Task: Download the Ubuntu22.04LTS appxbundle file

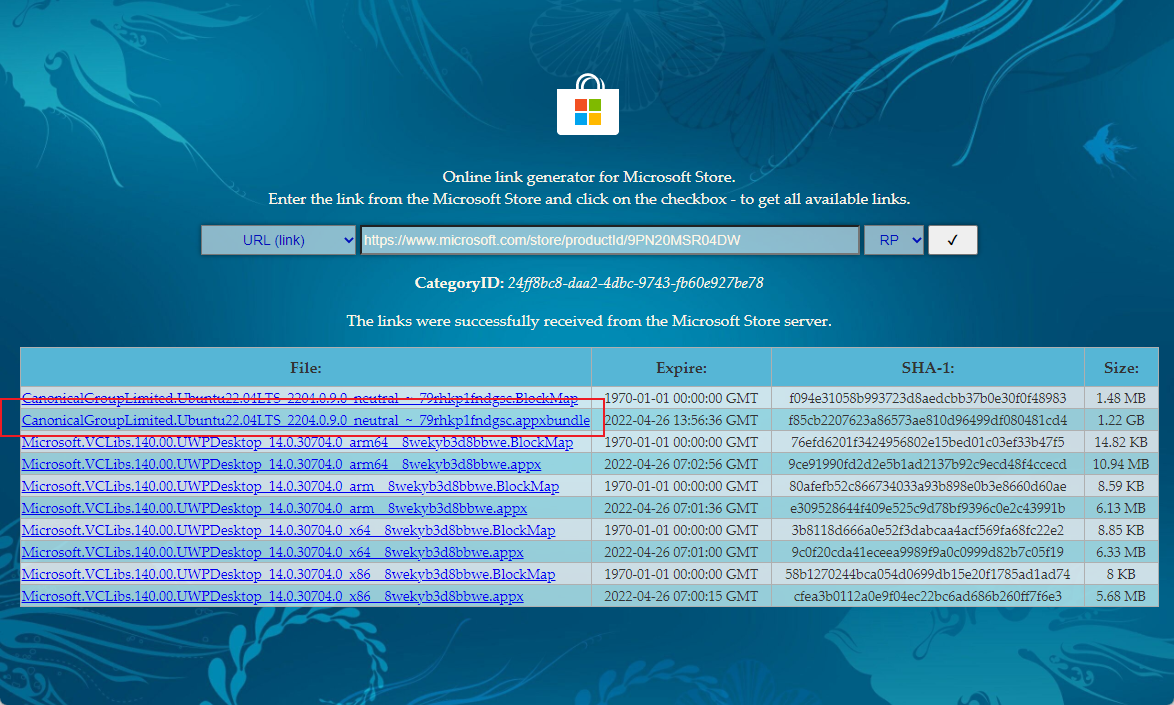Action: click(x=306, y=421)
